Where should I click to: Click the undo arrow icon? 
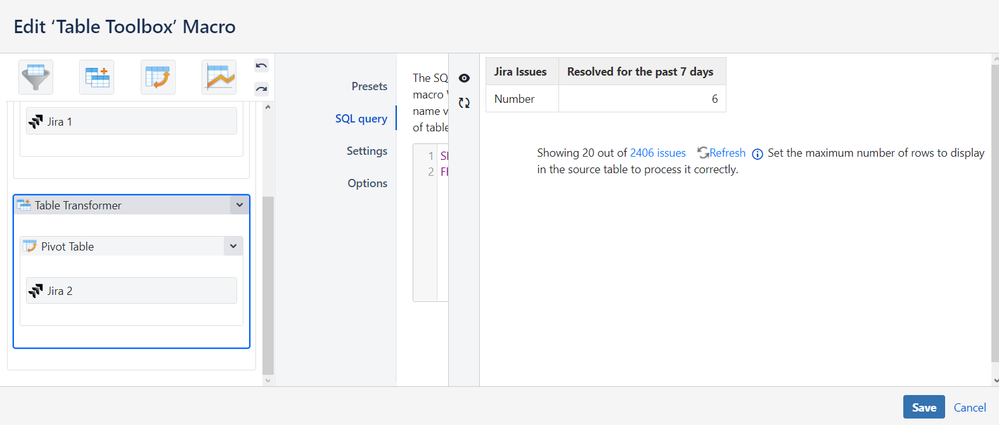tap(261, 66)
